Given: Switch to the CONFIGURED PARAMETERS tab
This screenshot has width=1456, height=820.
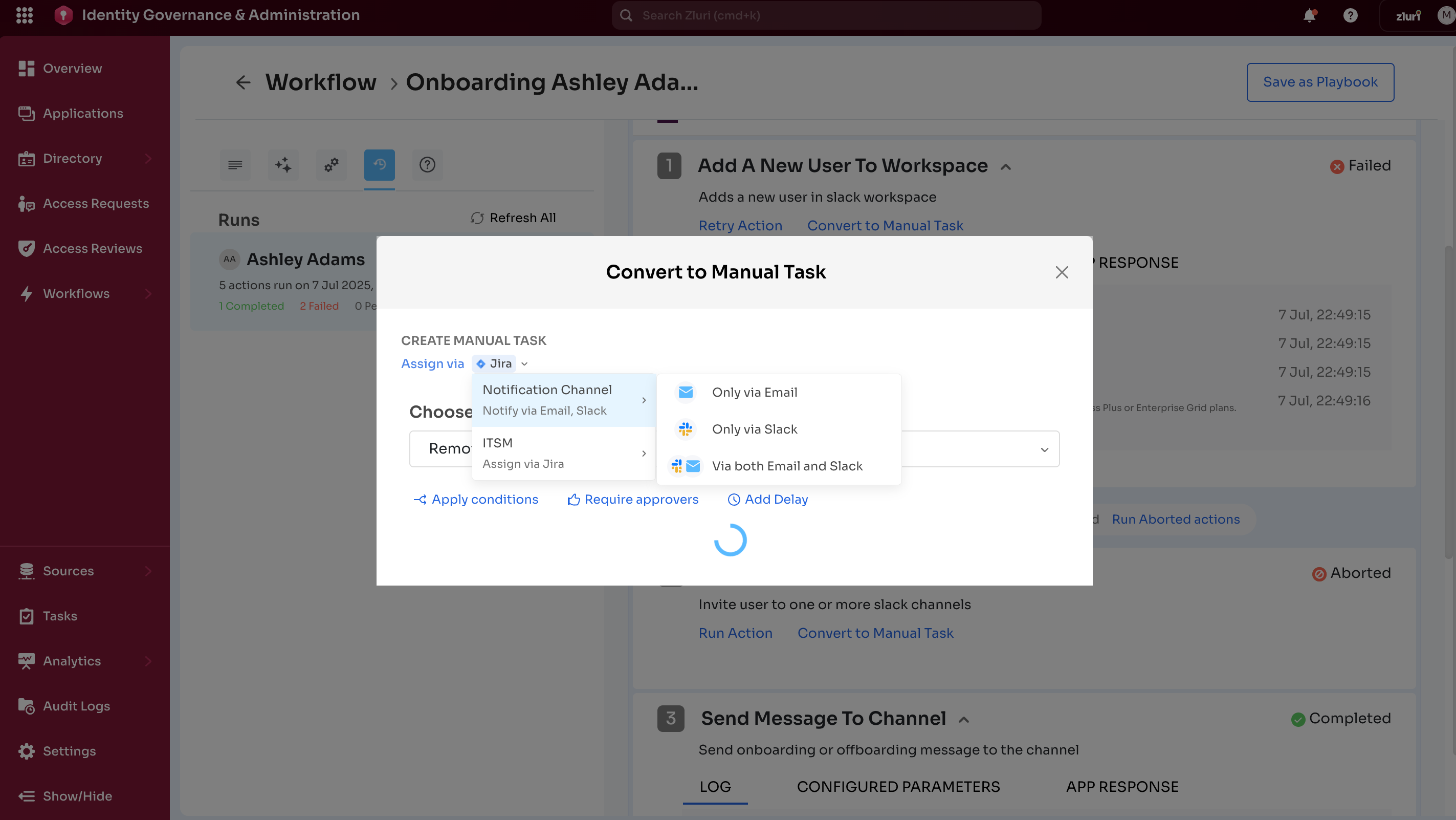Looking at the screenshot, I should tap(897, 787).
